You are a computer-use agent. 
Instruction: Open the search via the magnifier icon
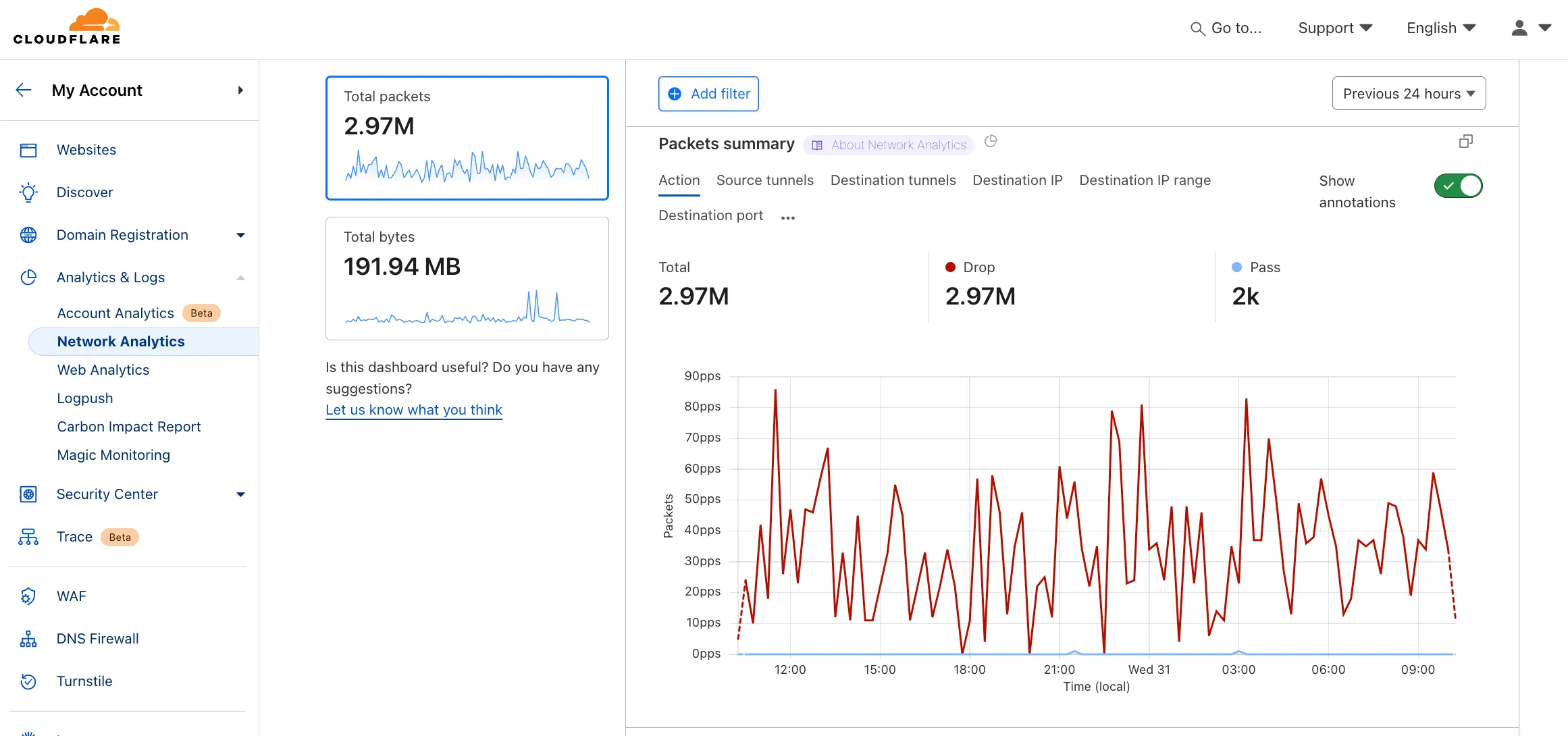[x=1197, y=28]
